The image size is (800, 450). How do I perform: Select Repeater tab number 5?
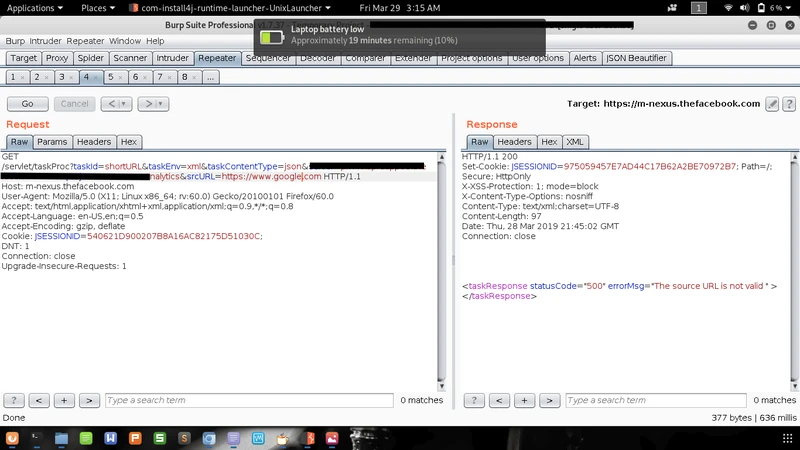111,77
